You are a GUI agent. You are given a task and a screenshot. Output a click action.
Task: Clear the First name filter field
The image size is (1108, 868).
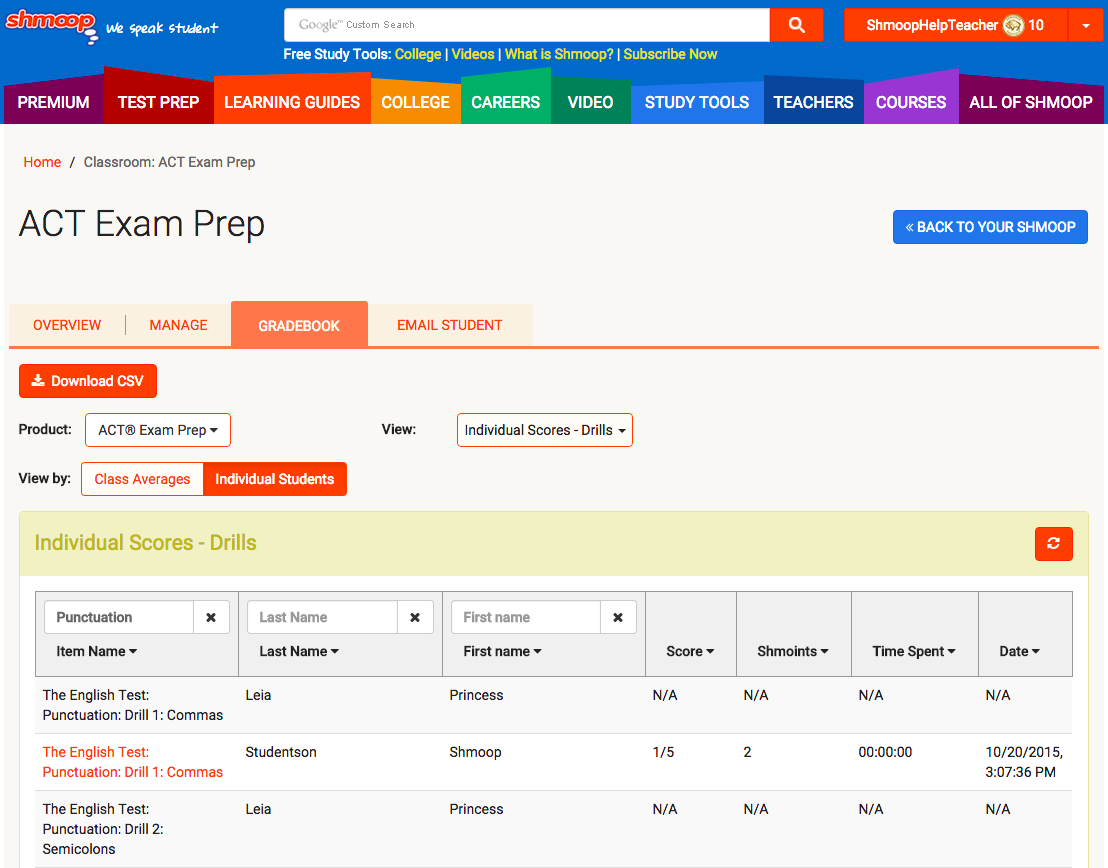point(618,617)
